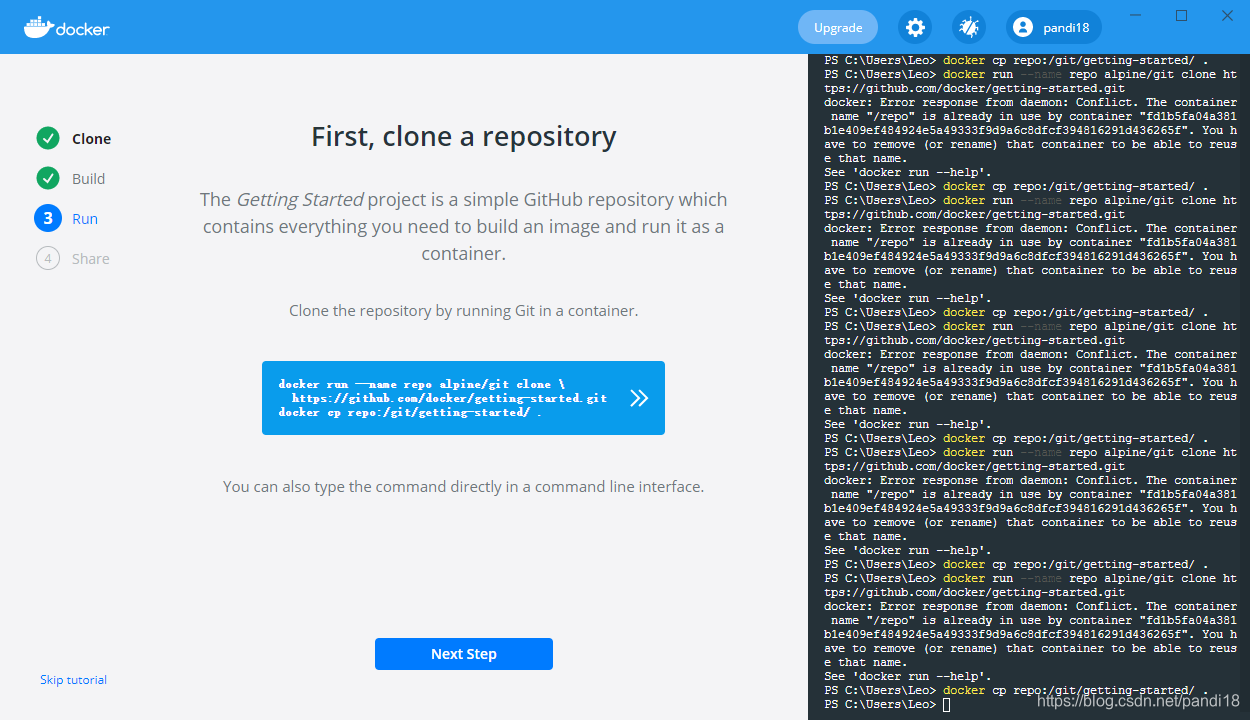Screen dimensions: 1250x720
Task: Click the green Build step checkmark
Action: [x=48, y=178]
